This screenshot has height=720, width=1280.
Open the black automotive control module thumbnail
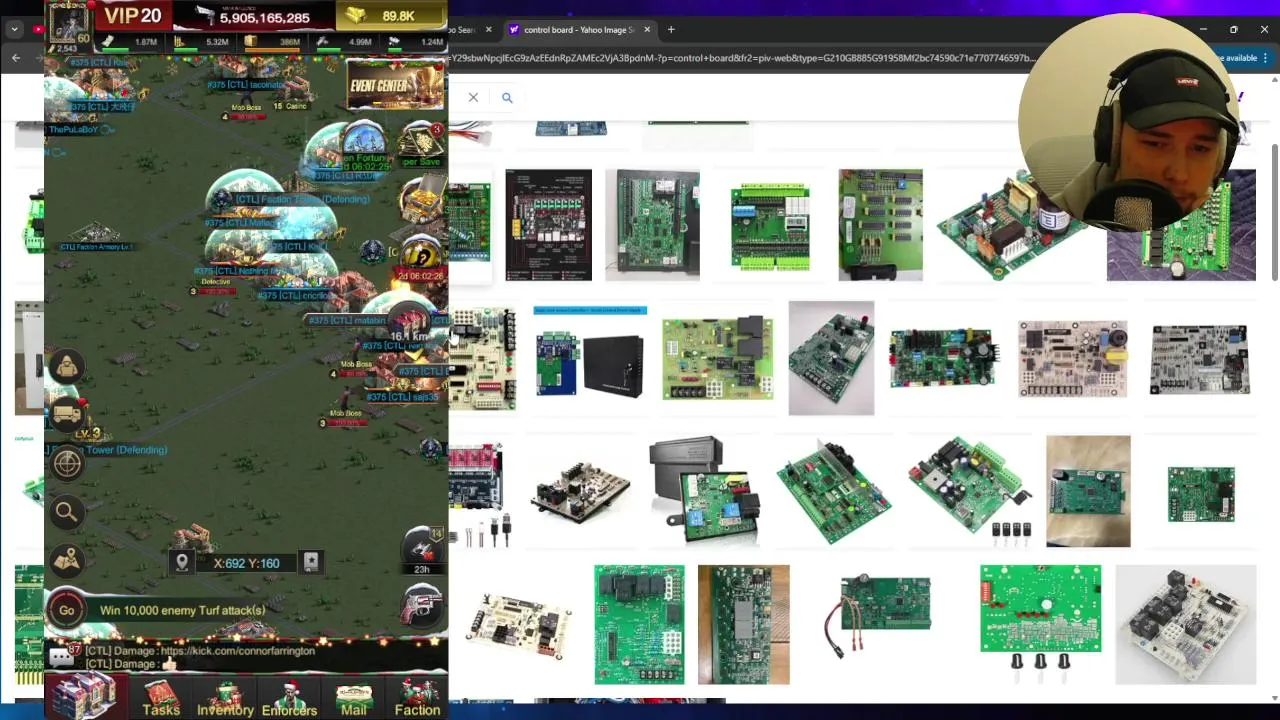click(704, 491)
